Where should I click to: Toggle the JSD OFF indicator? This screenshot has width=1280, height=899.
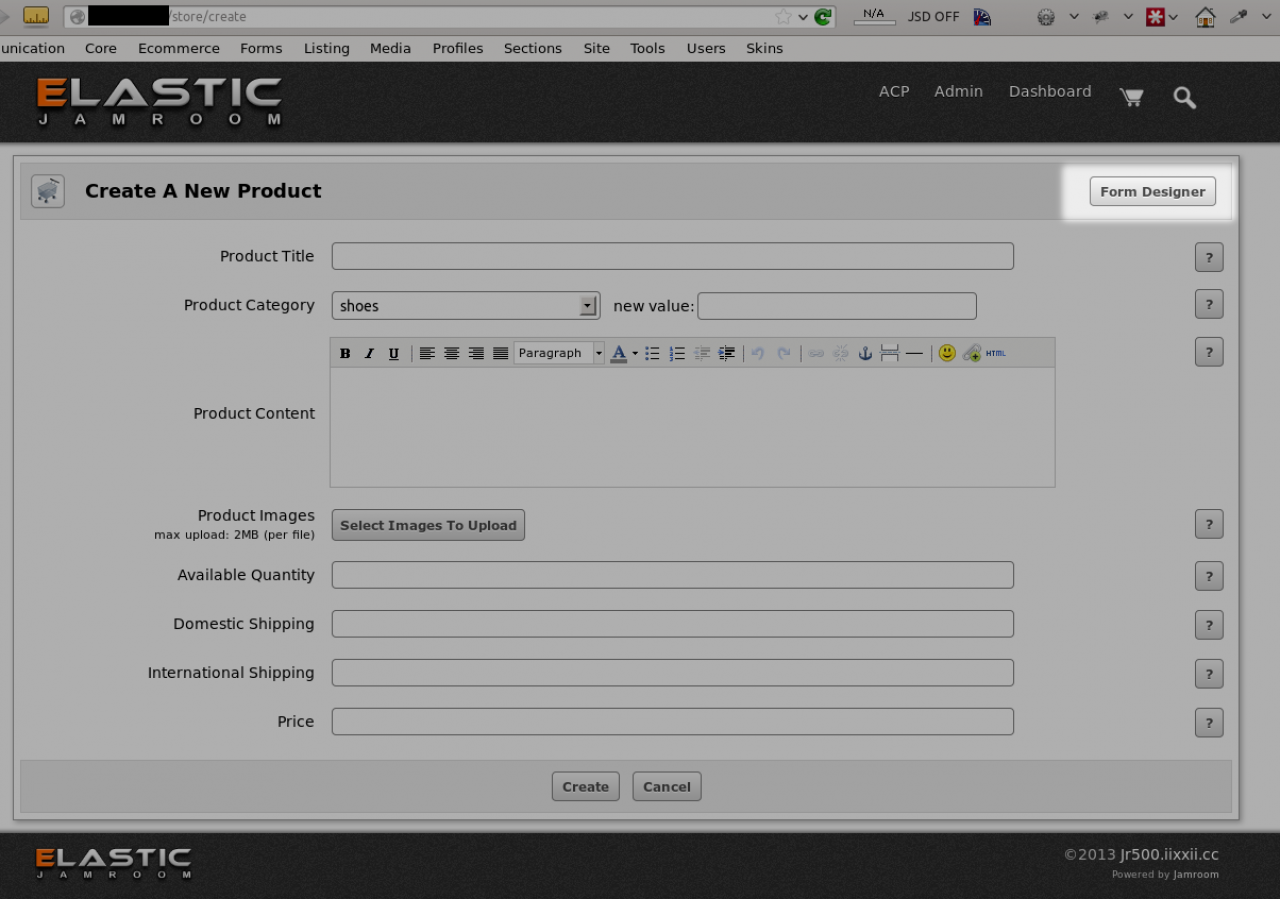(932, 17)
